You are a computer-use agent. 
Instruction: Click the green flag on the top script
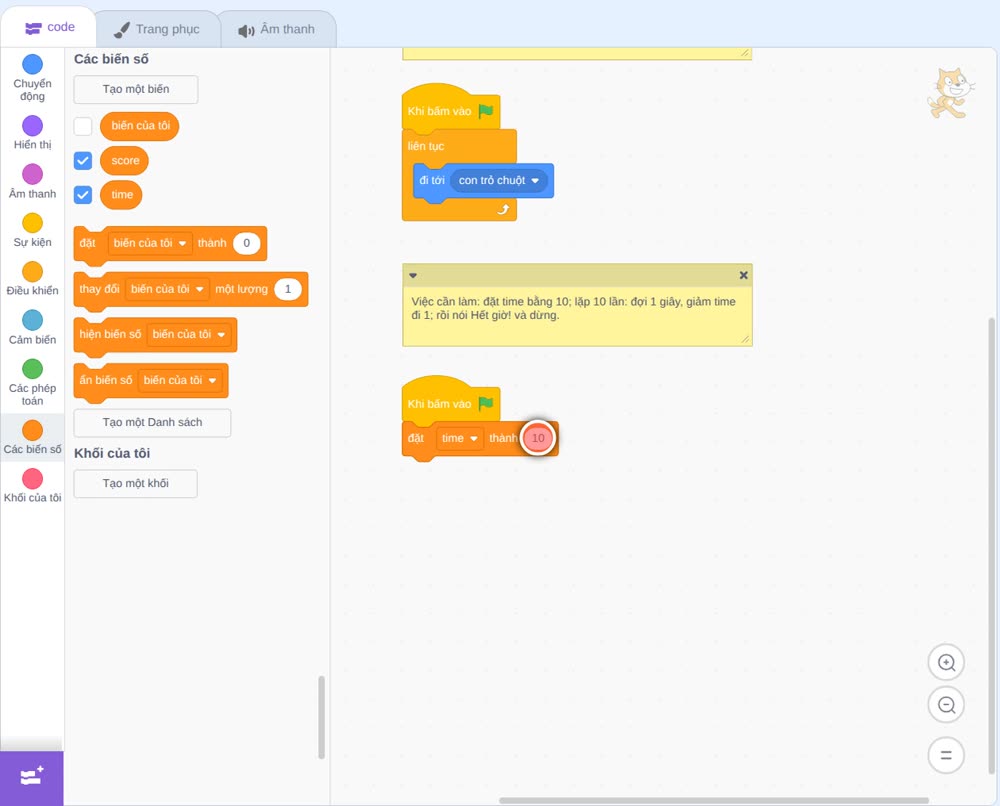(486, 111)
